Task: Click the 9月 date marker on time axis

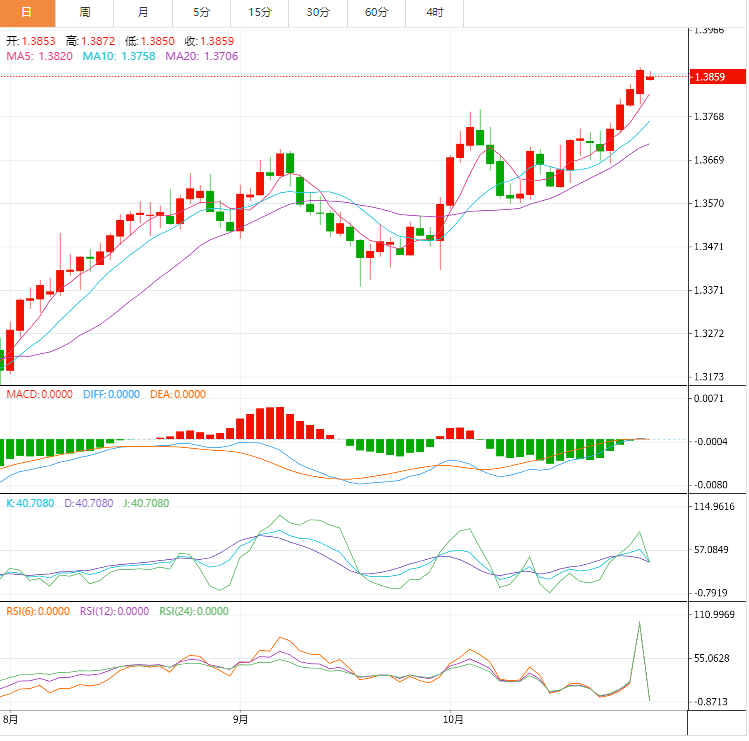Action: pyautogui.click(x=240, y=718)
